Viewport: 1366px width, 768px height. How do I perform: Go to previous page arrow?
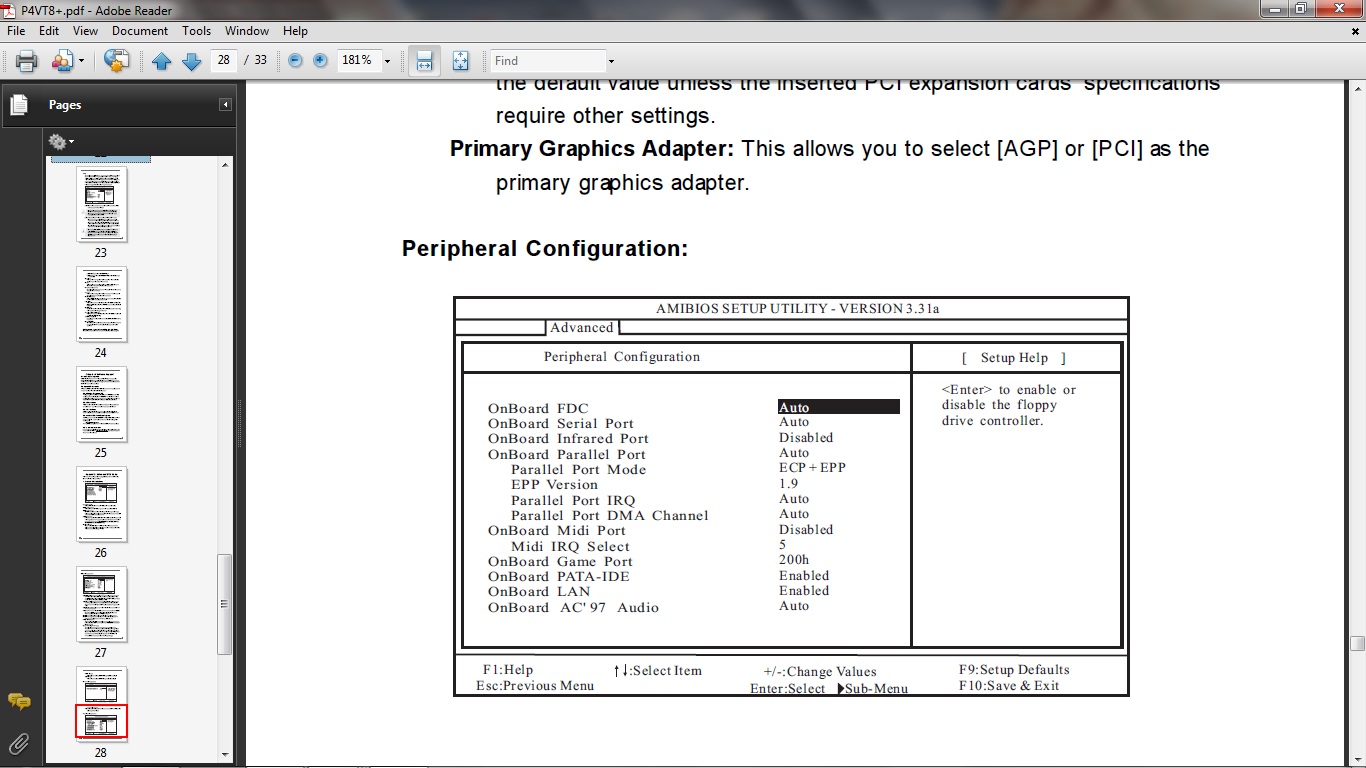click(x=162, y=61)
